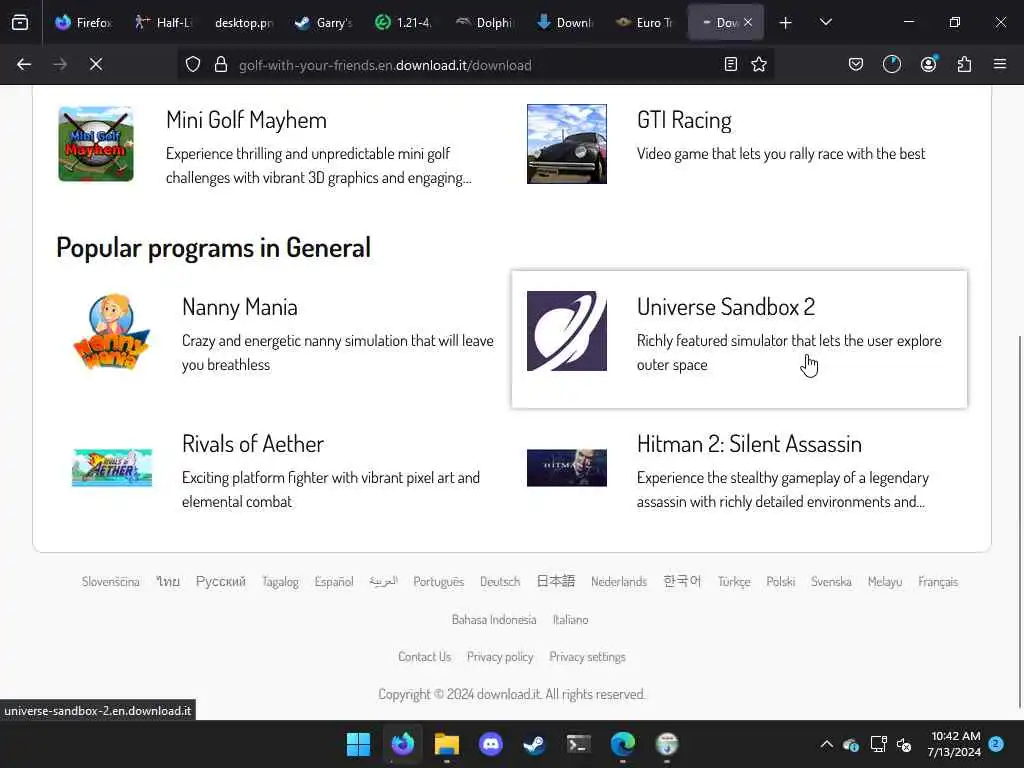Switch language to Español

coord(334,581)
